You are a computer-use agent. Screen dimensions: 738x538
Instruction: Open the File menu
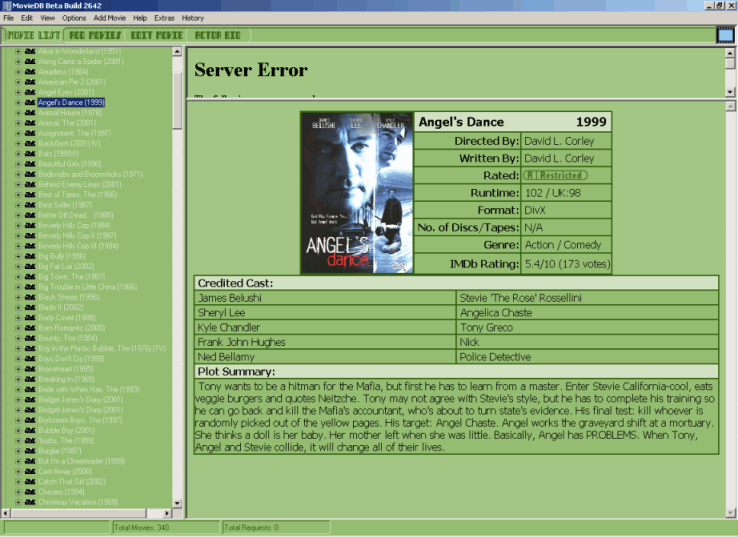point(8,18)
